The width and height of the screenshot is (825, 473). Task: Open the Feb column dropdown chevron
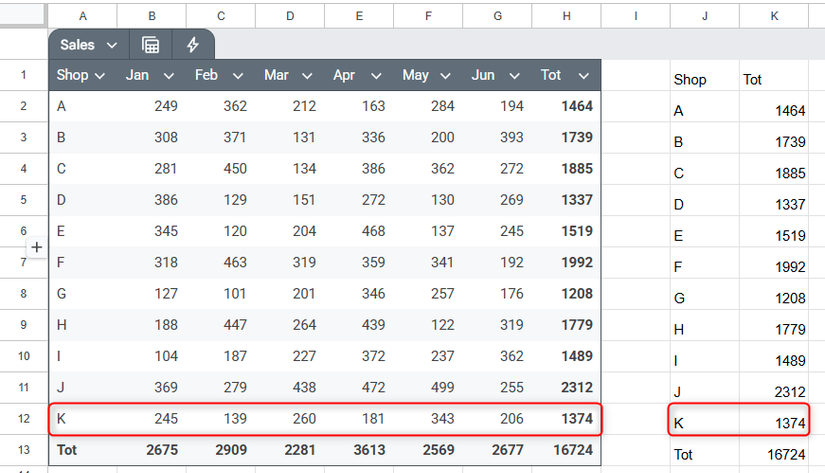[238, 76]
